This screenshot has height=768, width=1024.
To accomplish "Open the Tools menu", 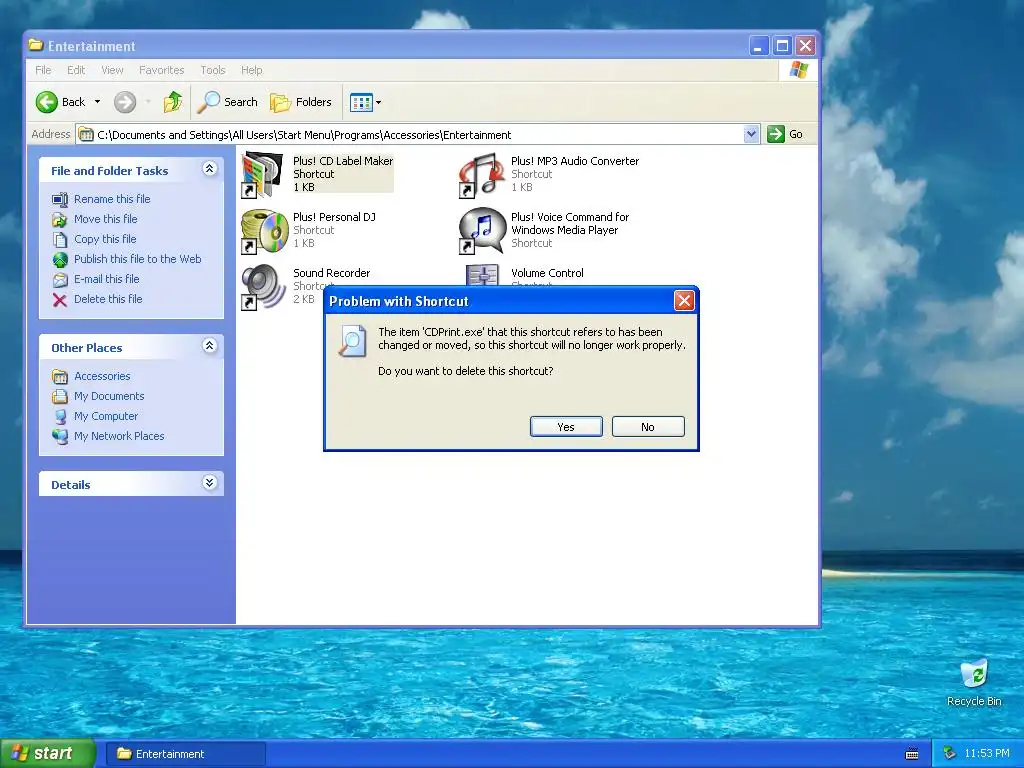I will pyautogui.click(x=213, y=70).
